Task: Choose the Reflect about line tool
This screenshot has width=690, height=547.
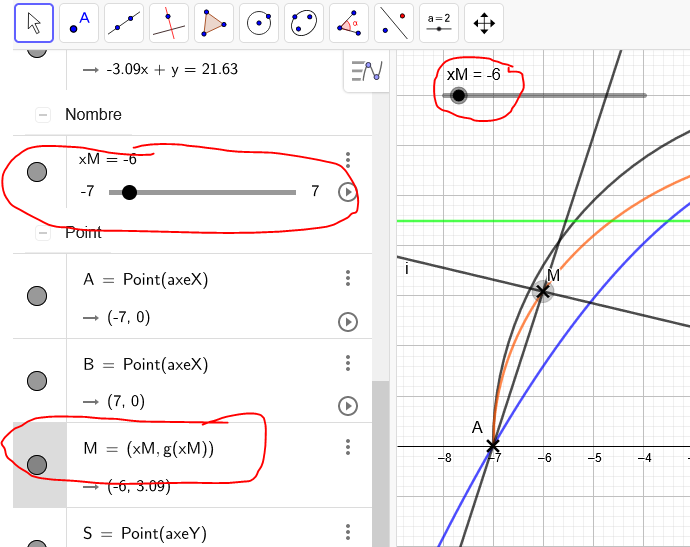Action: point(394,23)
